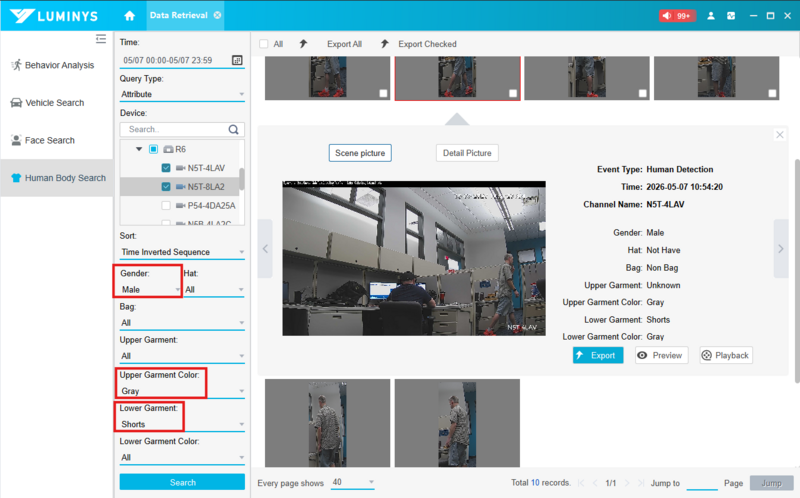Uncheck the N5T-4LAV camera

(x=166, y=167)
